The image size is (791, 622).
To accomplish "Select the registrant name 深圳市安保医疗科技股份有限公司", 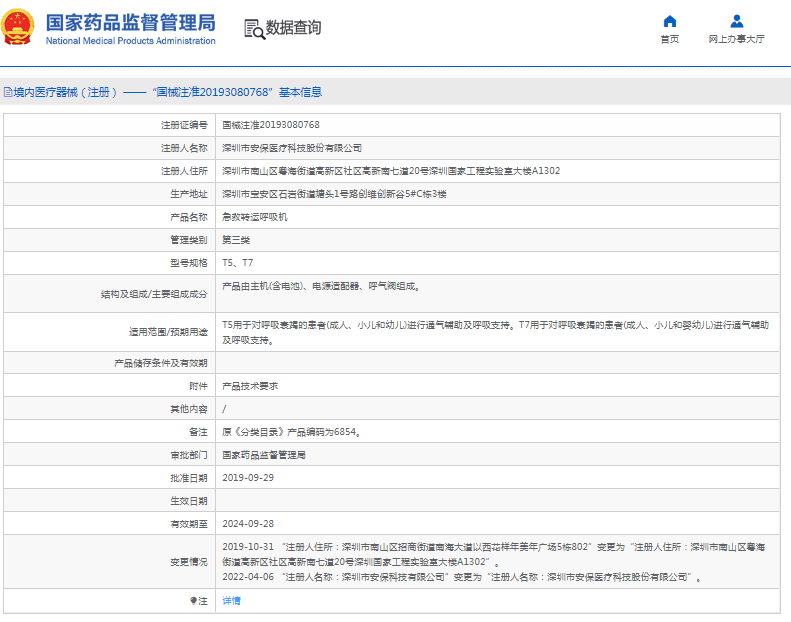I will [x=292, y=148].
